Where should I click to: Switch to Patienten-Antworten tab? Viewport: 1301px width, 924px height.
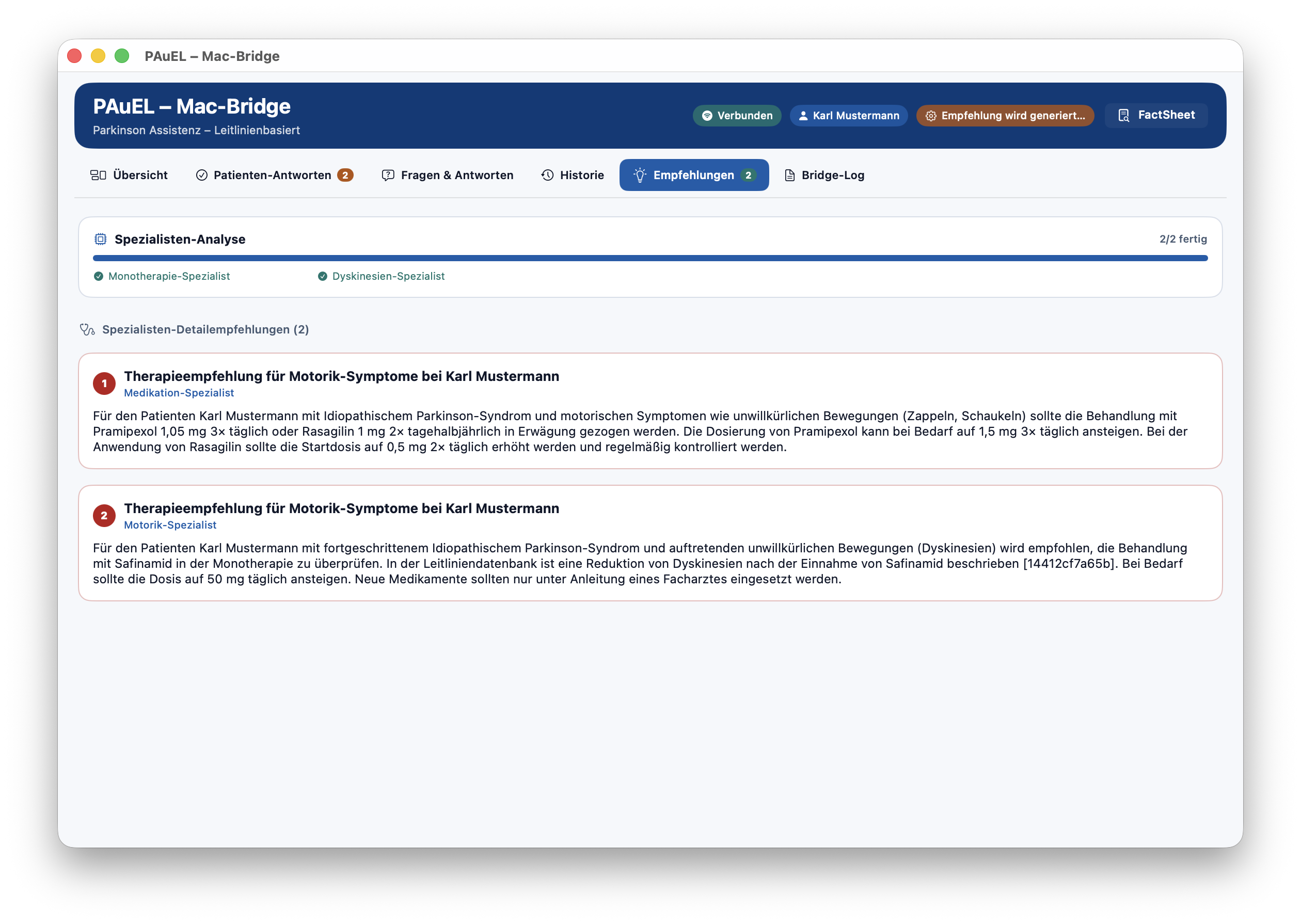click(x=274, y=175)
